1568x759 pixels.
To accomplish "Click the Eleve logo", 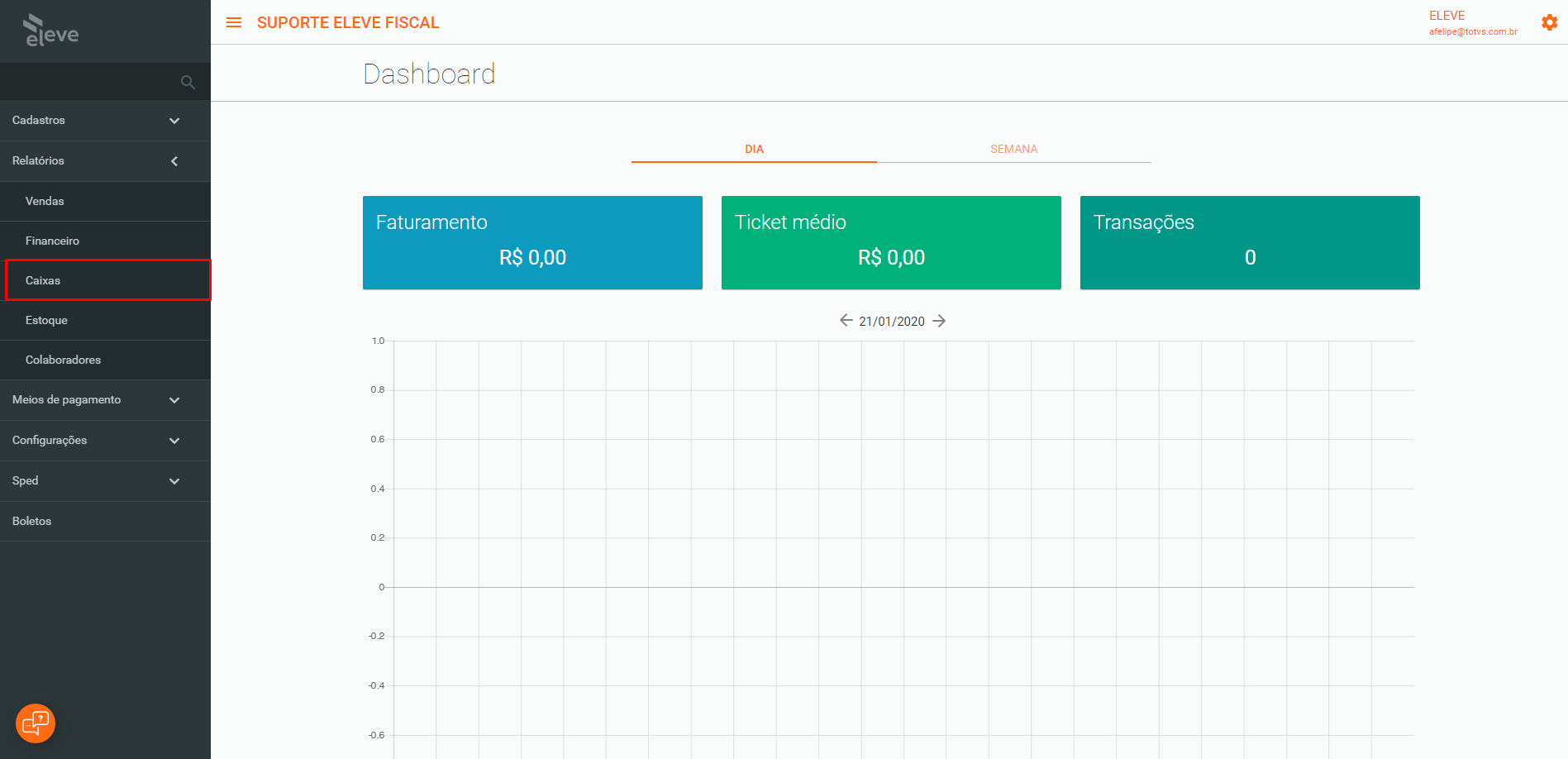I will [x=50, y=31].
